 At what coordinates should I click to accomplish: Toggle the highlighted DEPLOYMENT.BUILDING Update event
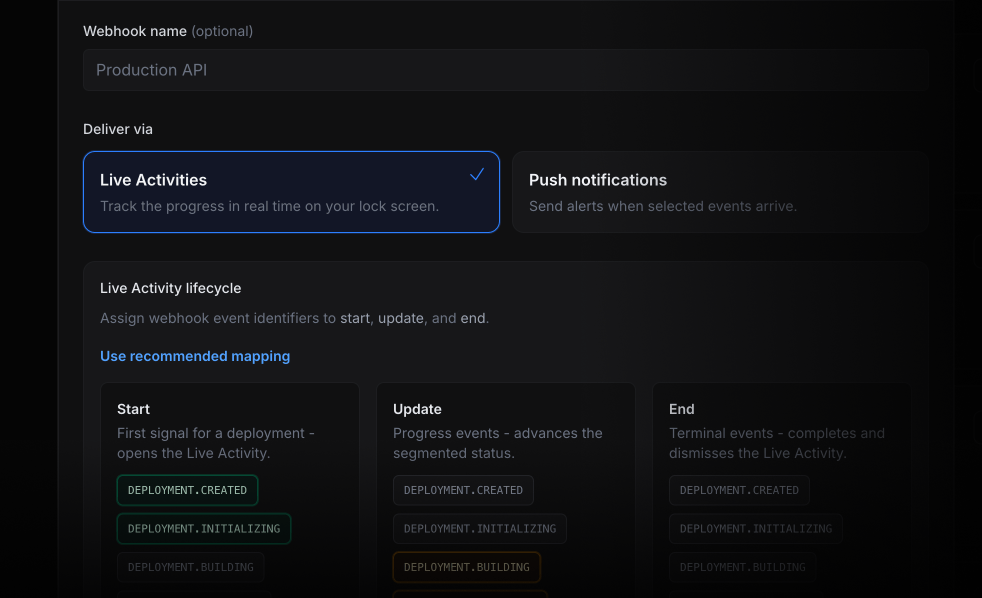466,567
